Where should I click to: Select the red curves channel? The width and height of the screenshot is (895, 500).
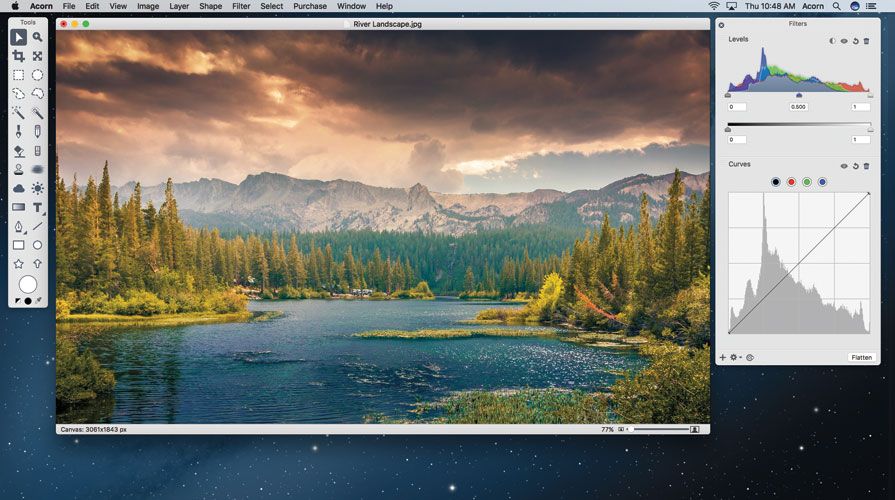pyautogui.click(x=791, y=182)
